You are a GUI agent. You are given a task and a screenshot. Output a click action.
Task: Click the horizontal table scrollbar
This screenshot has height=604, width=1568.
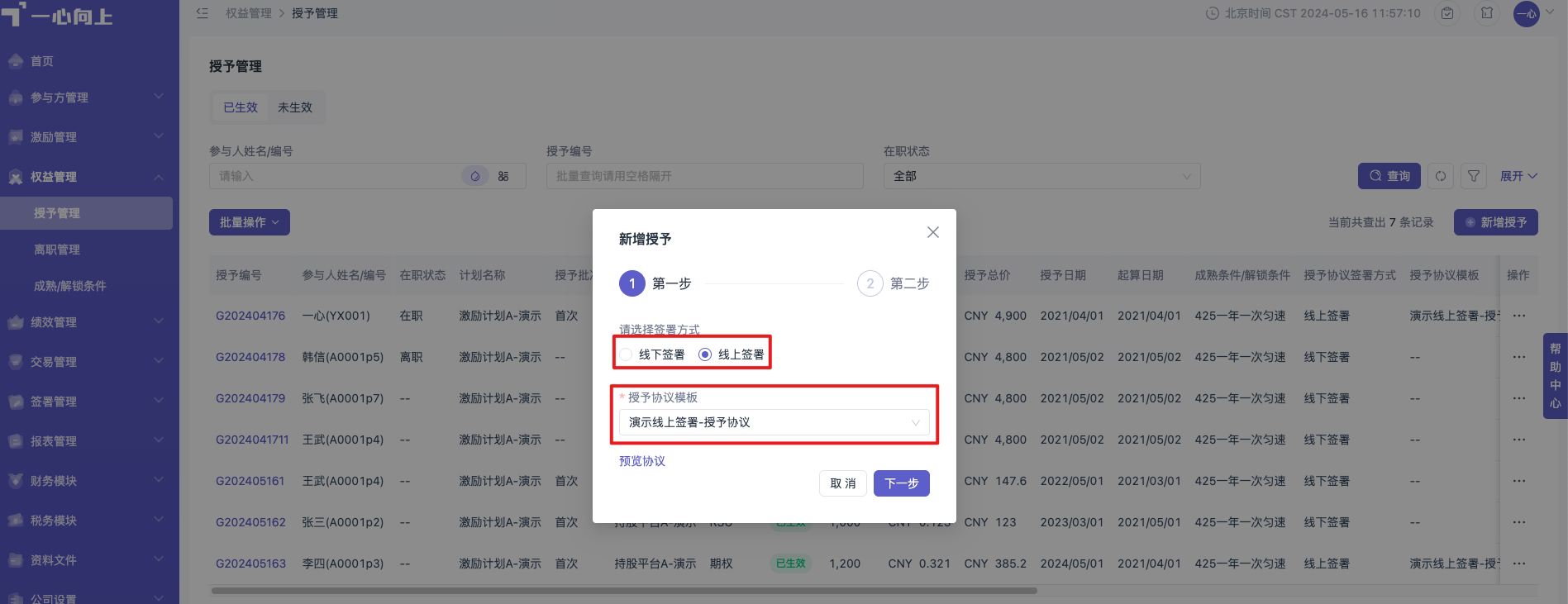coord(624,591)
